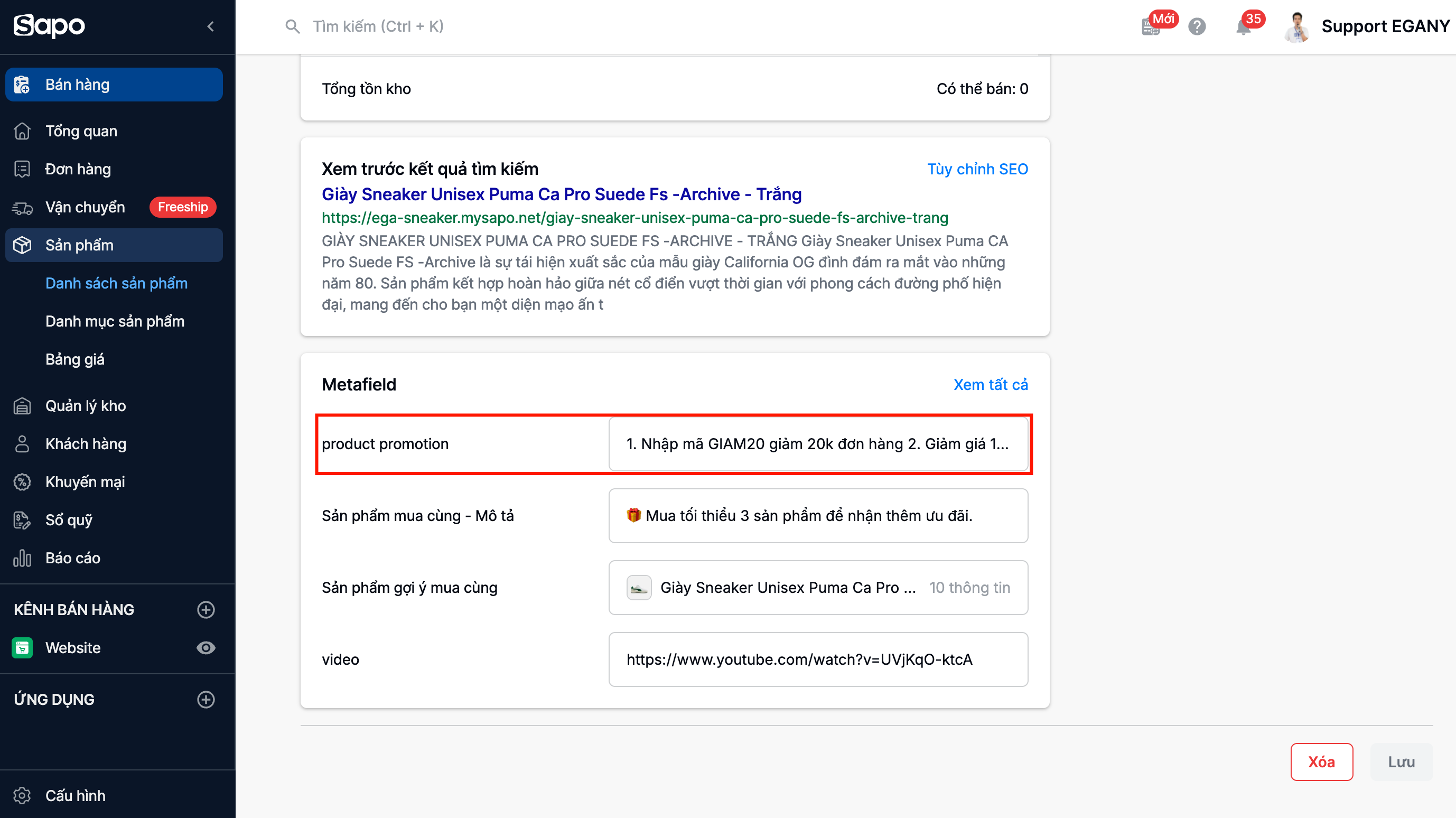Viewport: 1456px width, 818px height.
Task: Add a sales channel with plus icon
Action: point(206,609)
